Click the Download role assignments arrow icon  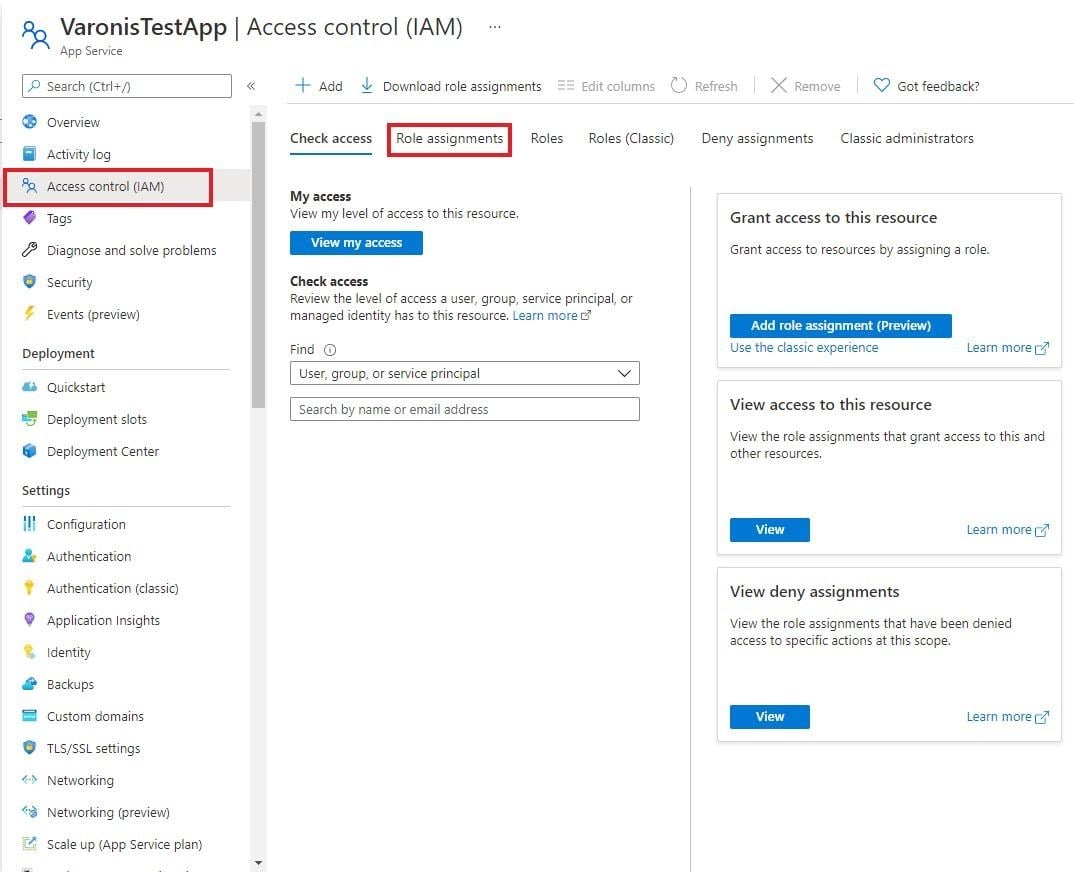pos(367,86)
